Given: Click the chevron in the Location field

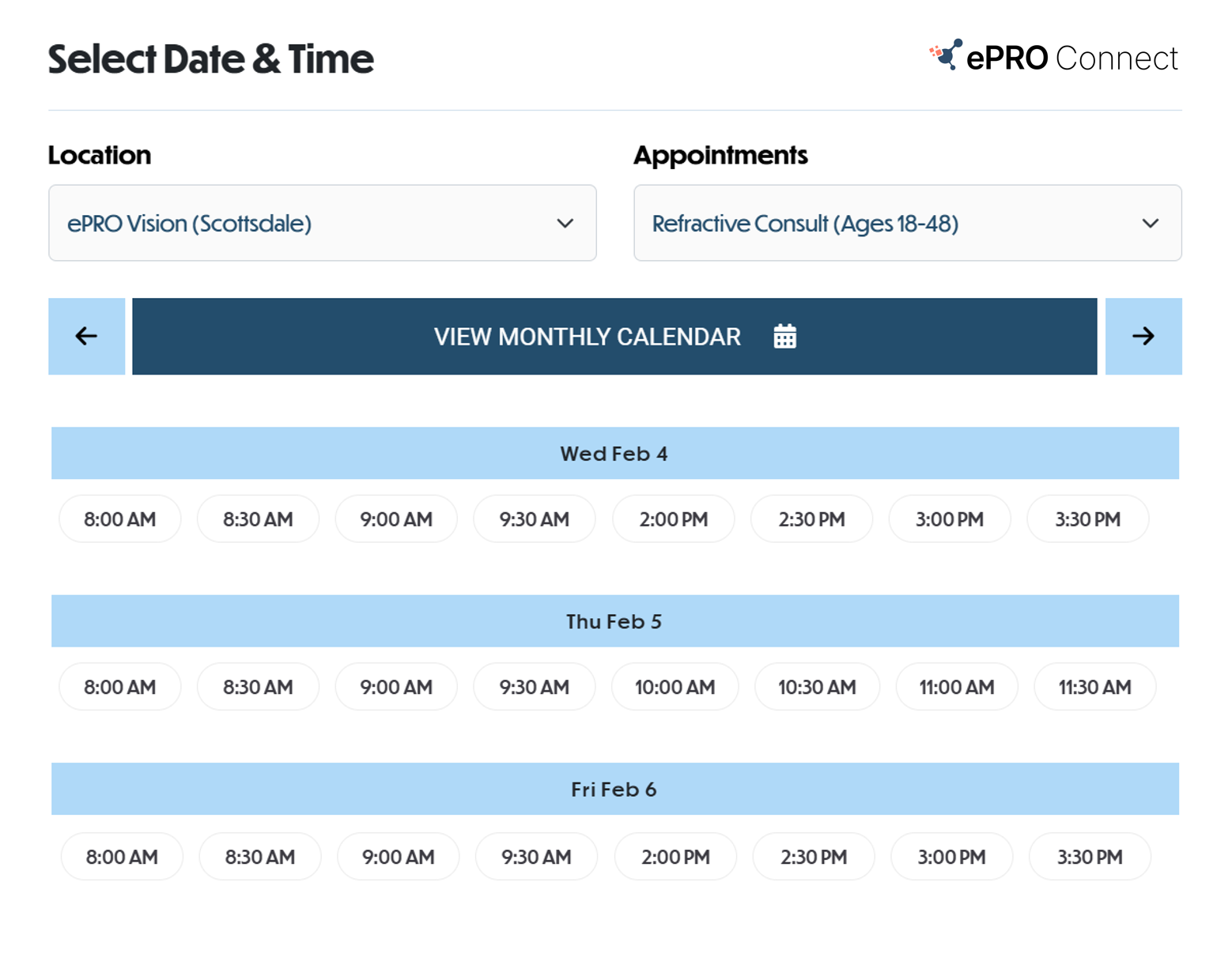Looking at the screenshot, I should [565, 223].
